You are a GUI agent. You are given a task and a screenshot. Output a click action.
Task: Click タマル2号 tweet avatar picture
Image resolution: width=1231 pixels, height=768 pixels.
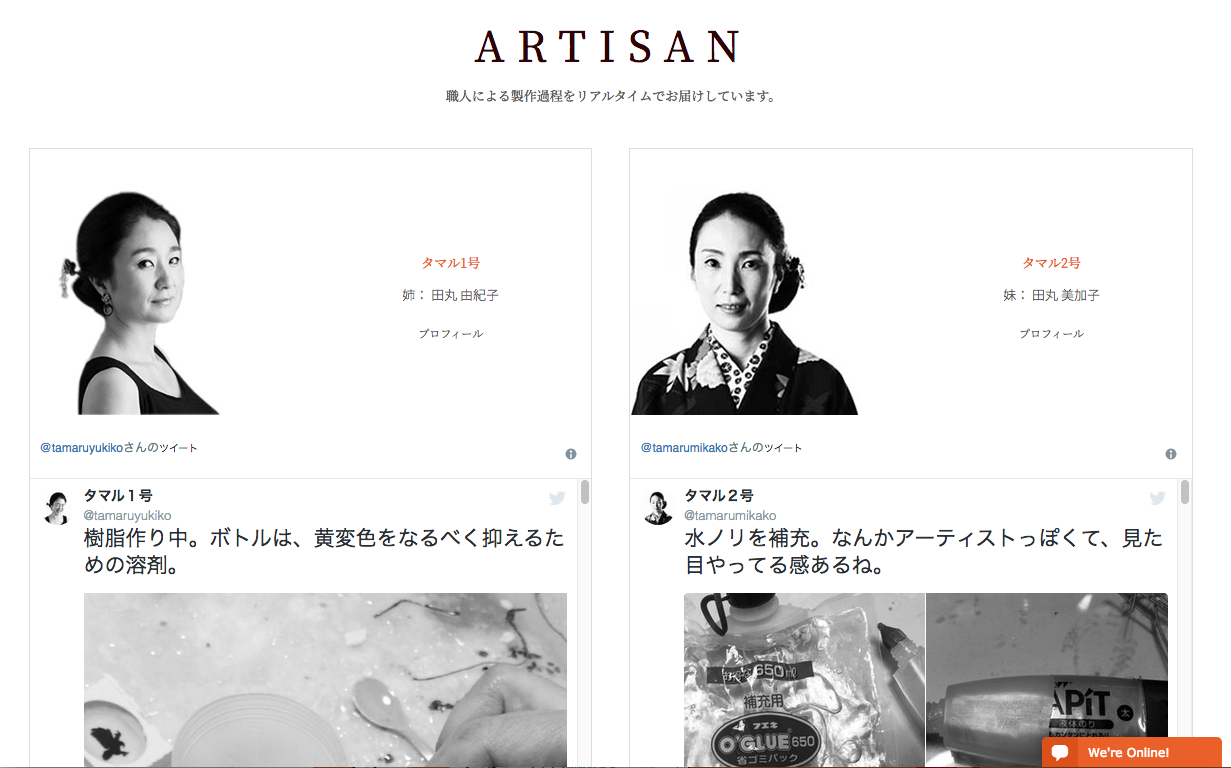(x=658, y=507)
